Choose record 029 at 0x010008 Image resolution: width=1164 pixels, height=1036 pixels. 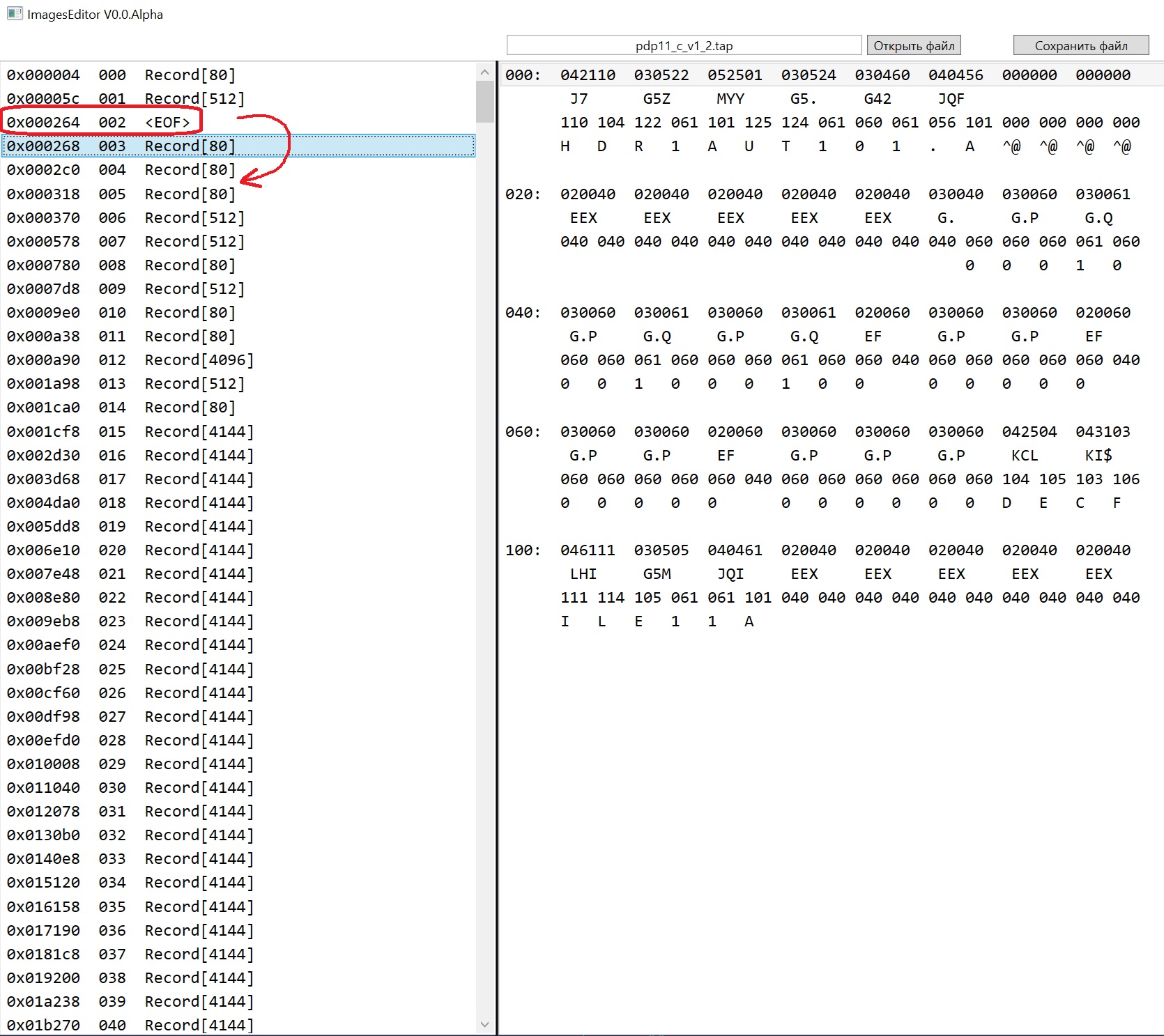point(130,764)
